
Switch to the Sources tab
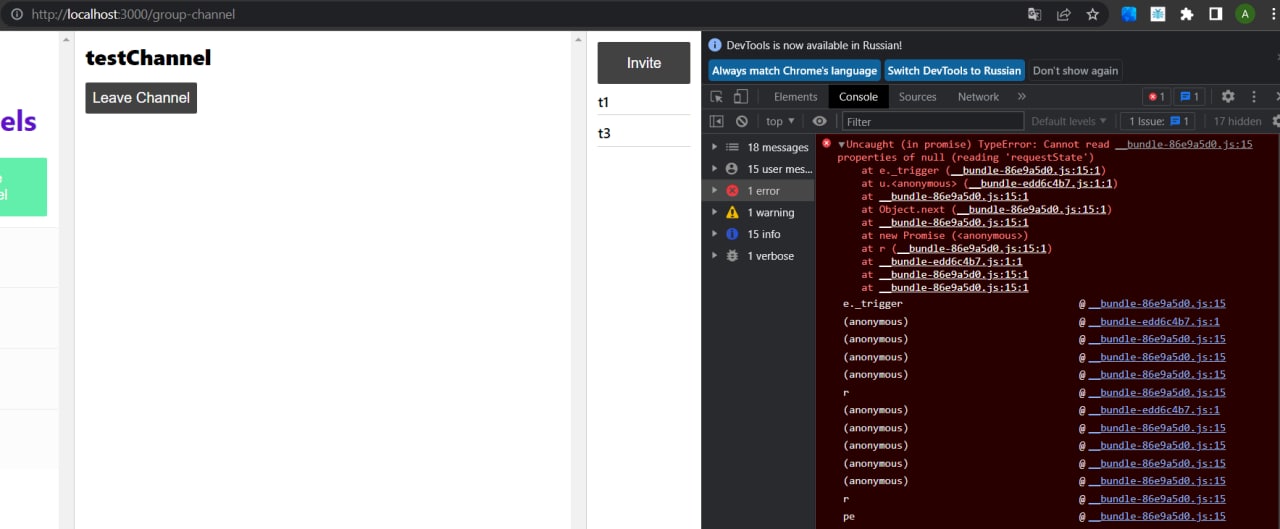(917, 97)
